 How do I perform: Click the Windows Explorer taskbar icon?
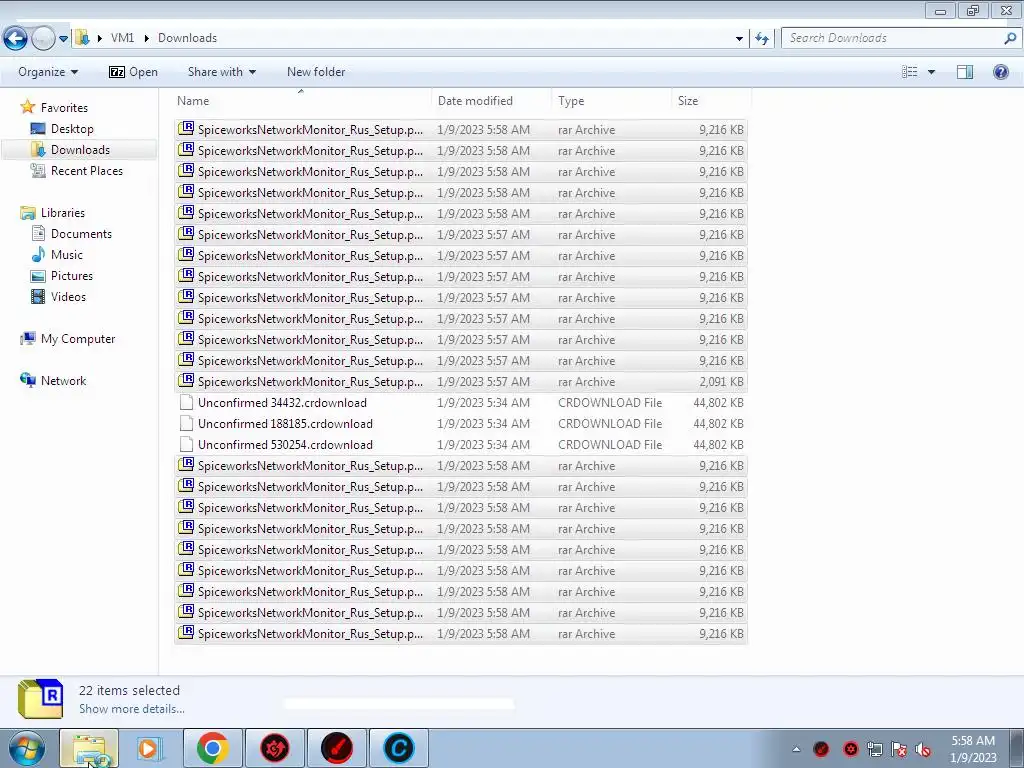click(89, 748)
